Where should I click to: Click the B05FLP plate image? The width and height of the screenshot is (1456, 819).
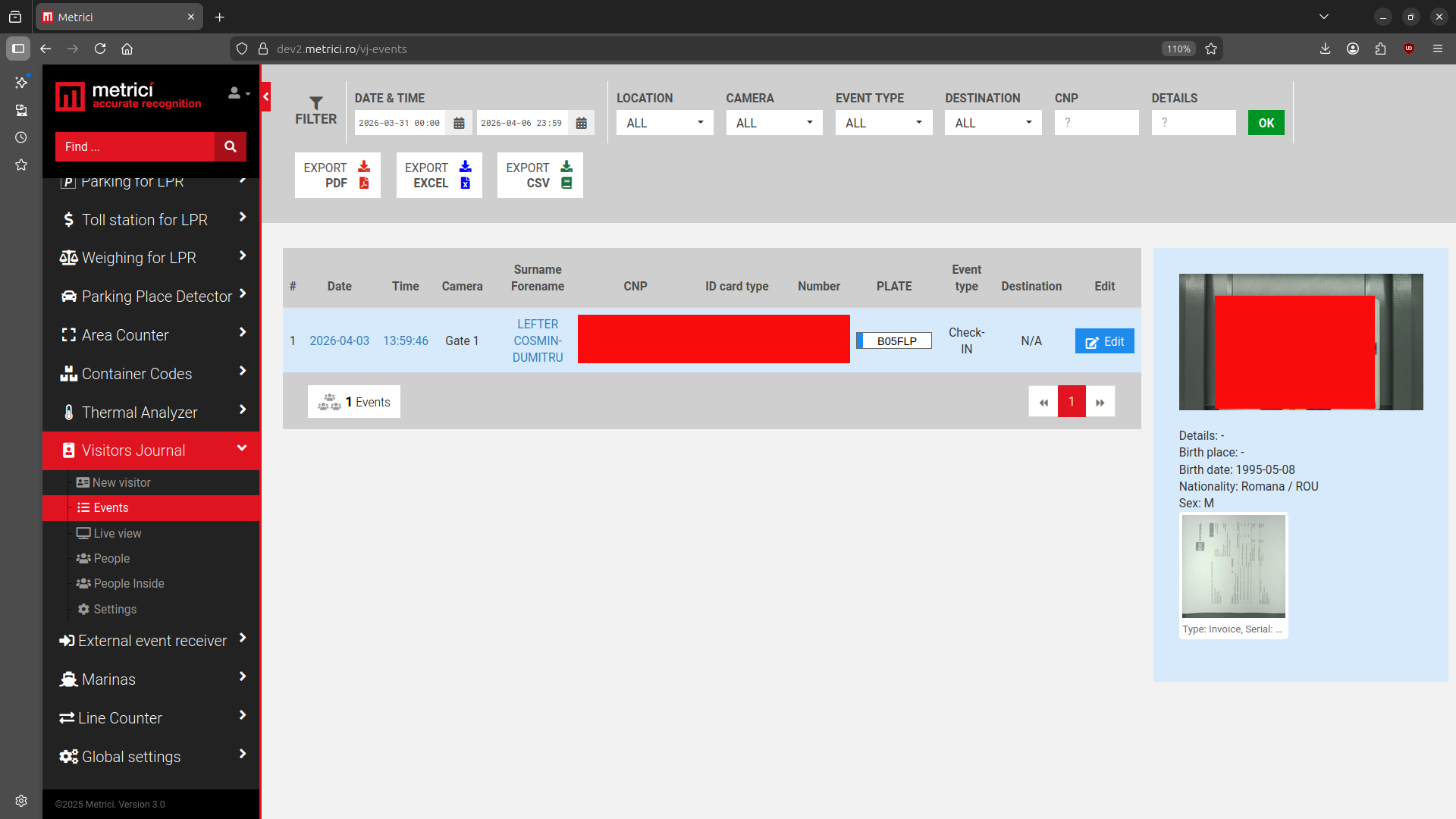click(894, 341)
